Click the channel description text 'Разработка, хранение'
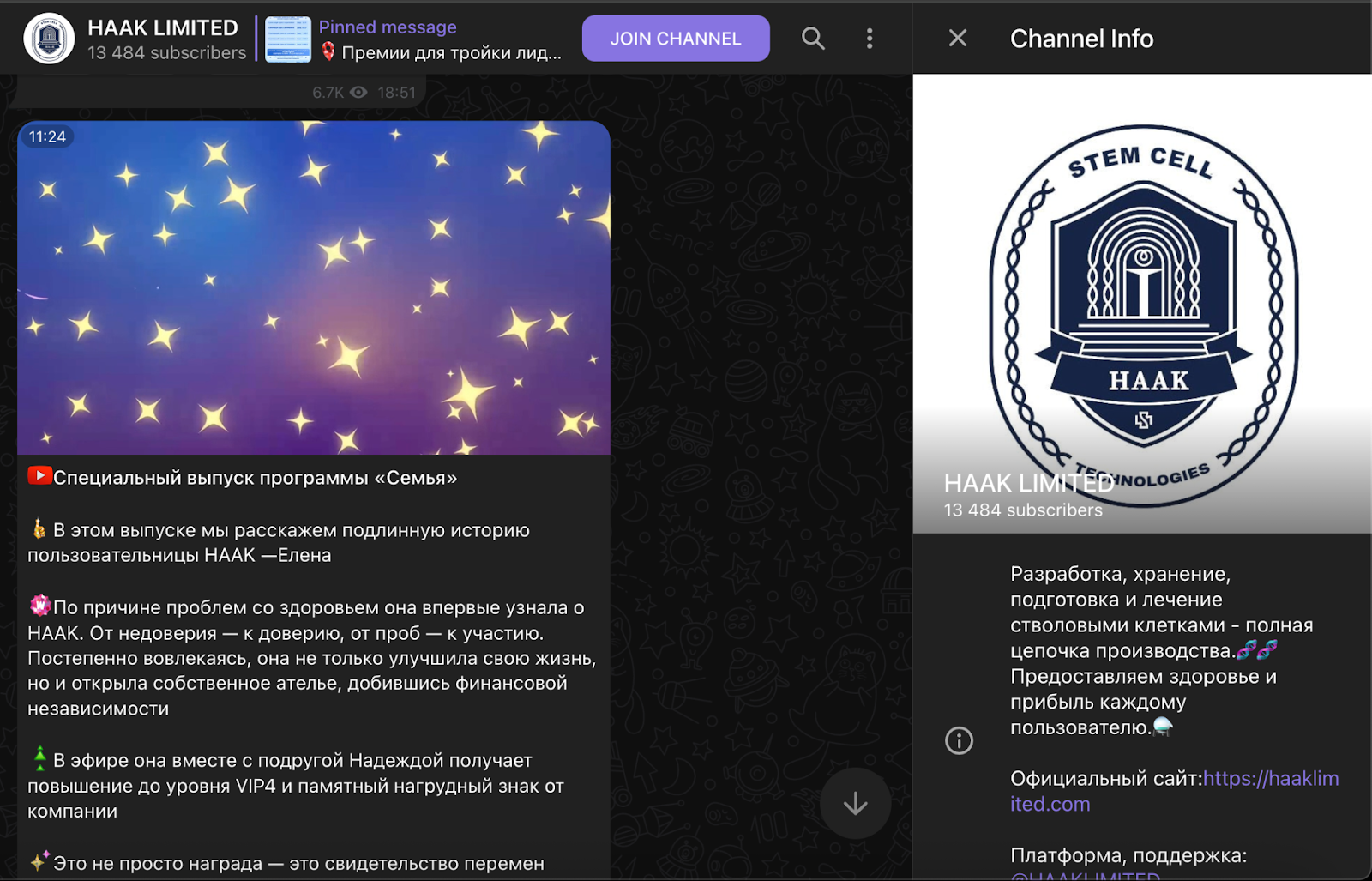 point(1120,574)
